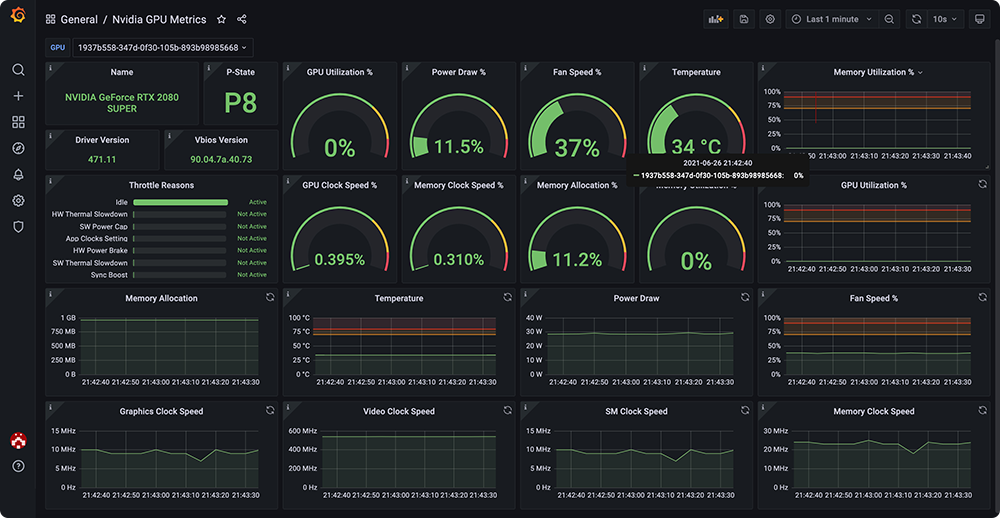Open the Help question mark icon
The height and width of the screenshot is (518, 1000).
(18, 466)
